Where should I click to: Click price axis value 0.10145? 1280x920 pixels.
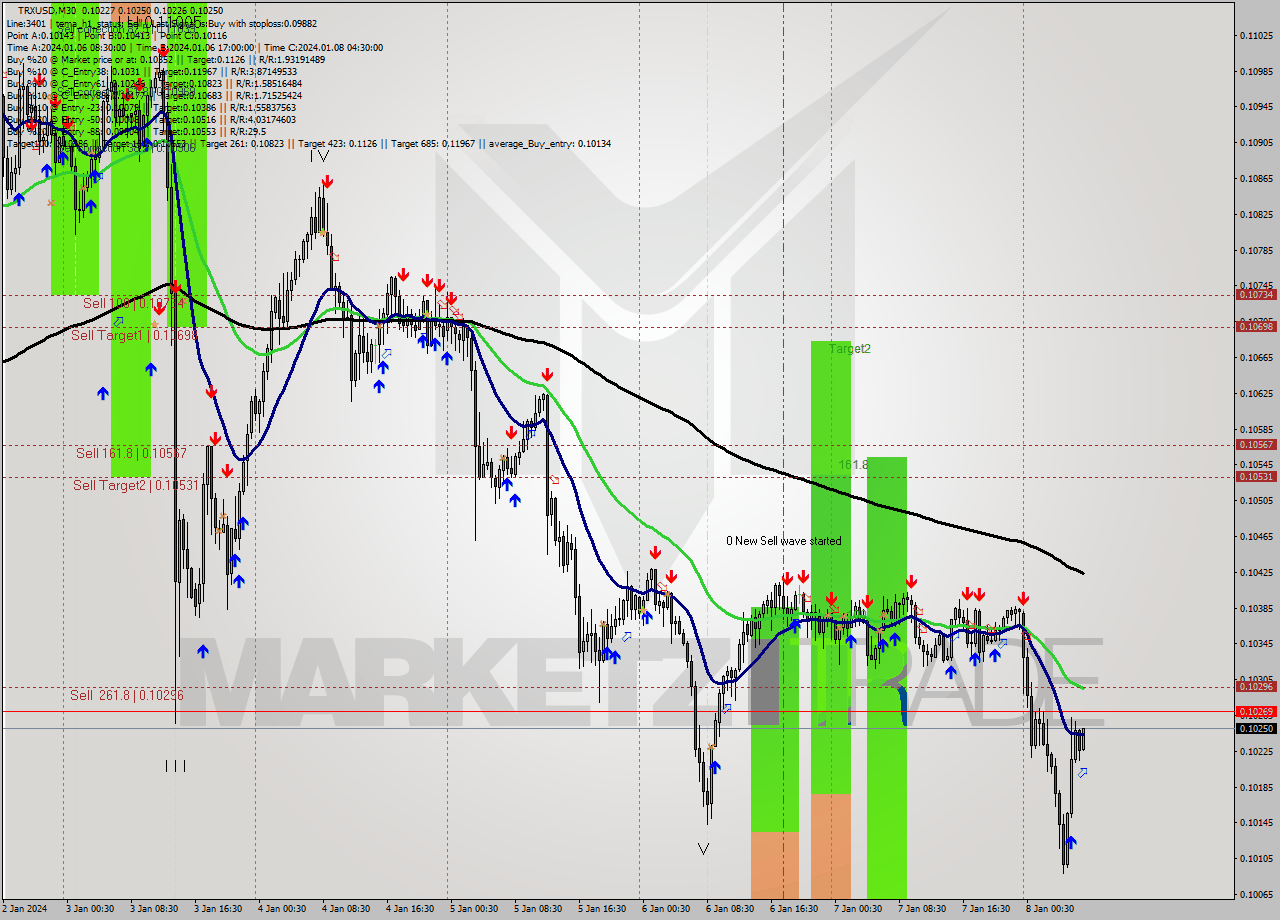[1256, 823]
